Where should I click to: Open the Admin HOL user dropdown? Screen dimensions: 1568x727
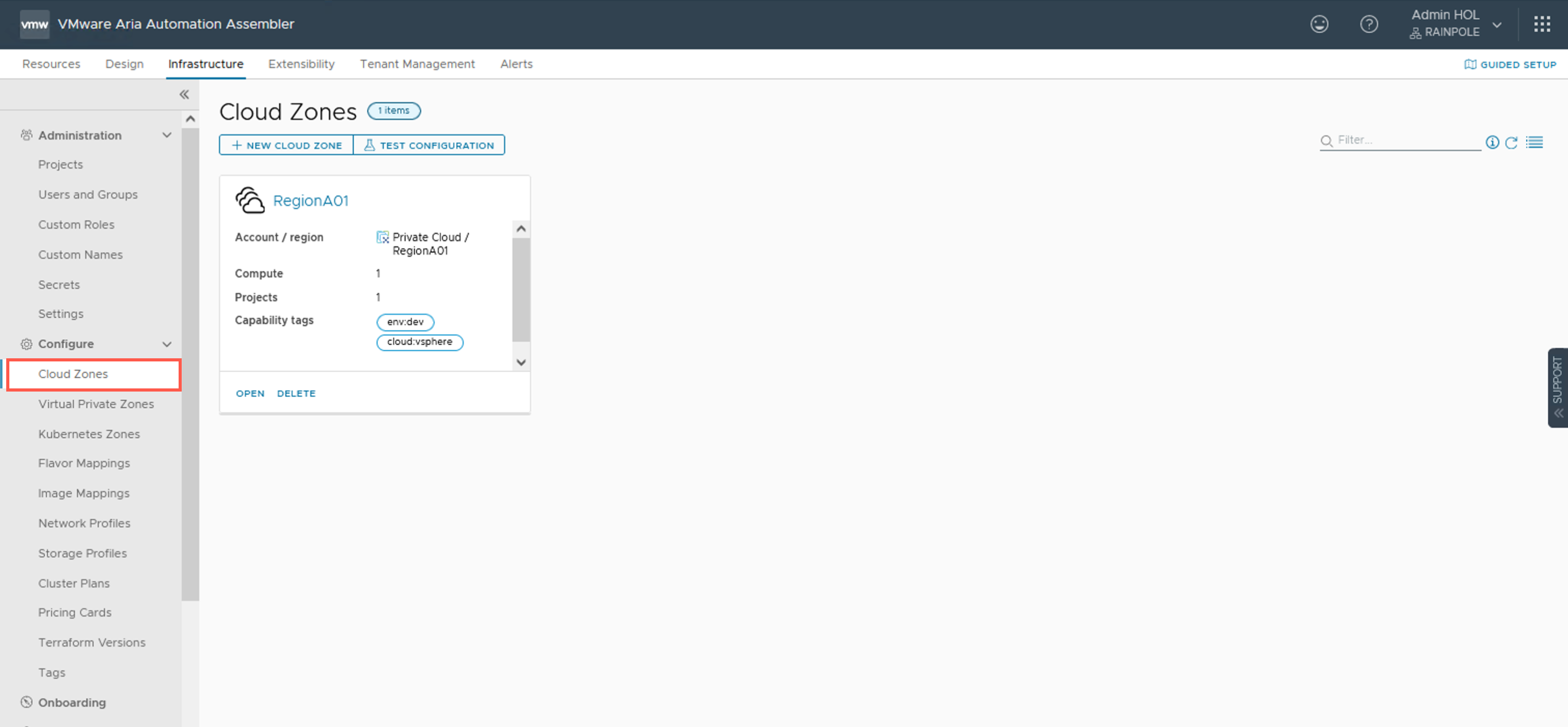[x=1496, y=24]
